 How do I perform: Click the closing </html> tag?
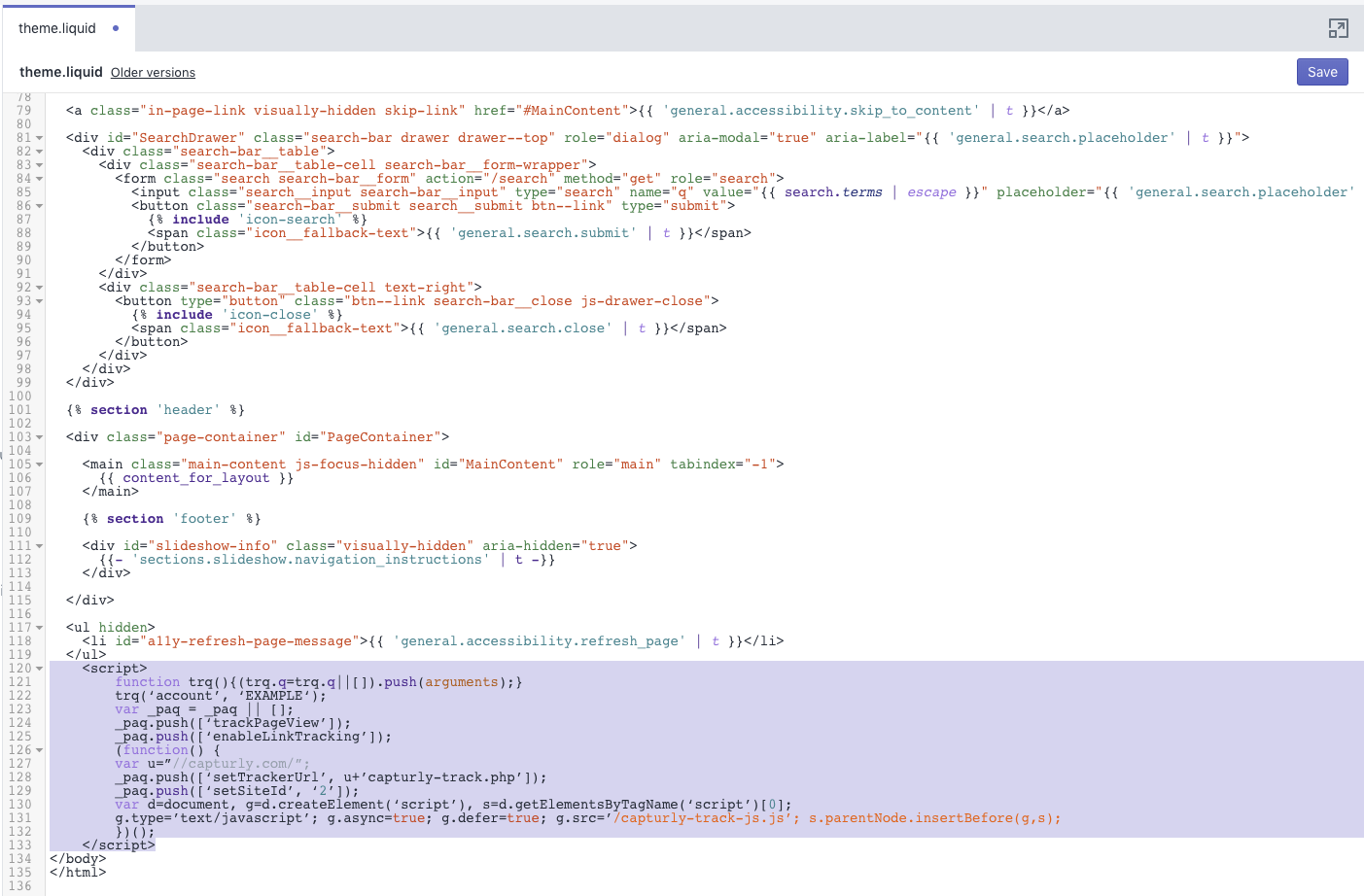[x=78, y=873]
